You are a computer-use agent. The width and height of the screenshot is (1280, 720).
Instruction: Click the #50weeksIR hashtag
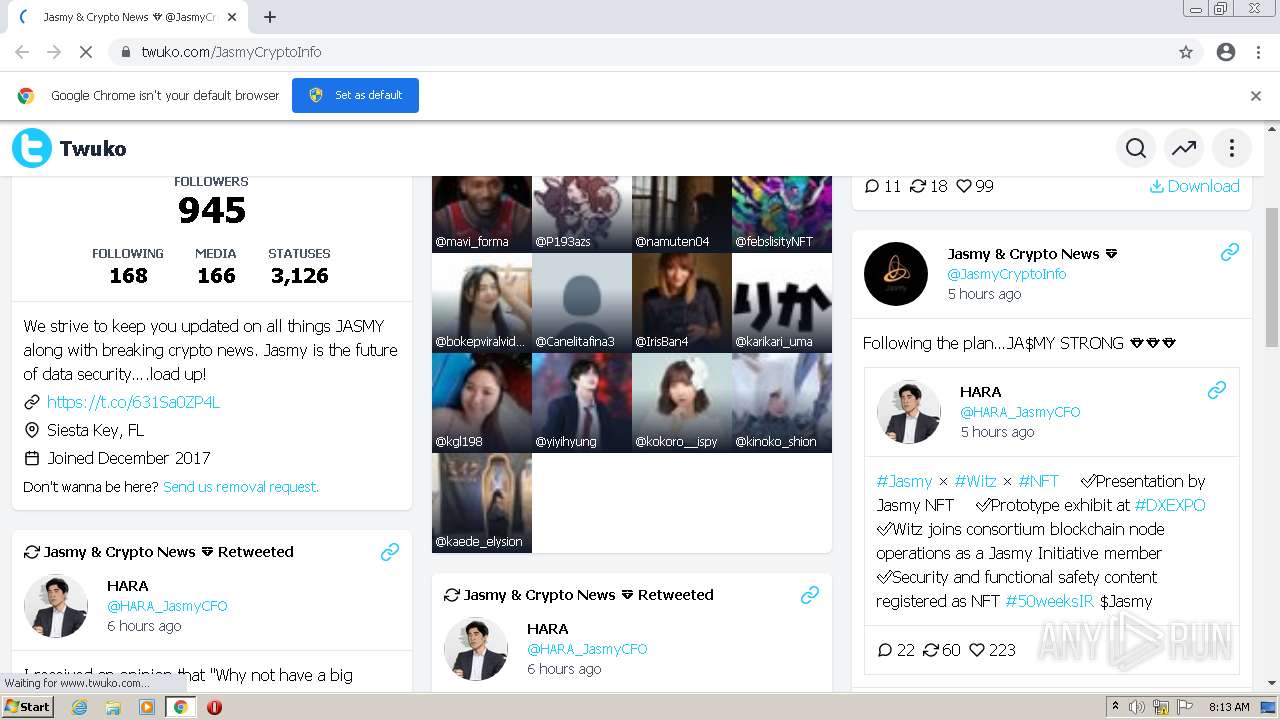point(1050,601)
